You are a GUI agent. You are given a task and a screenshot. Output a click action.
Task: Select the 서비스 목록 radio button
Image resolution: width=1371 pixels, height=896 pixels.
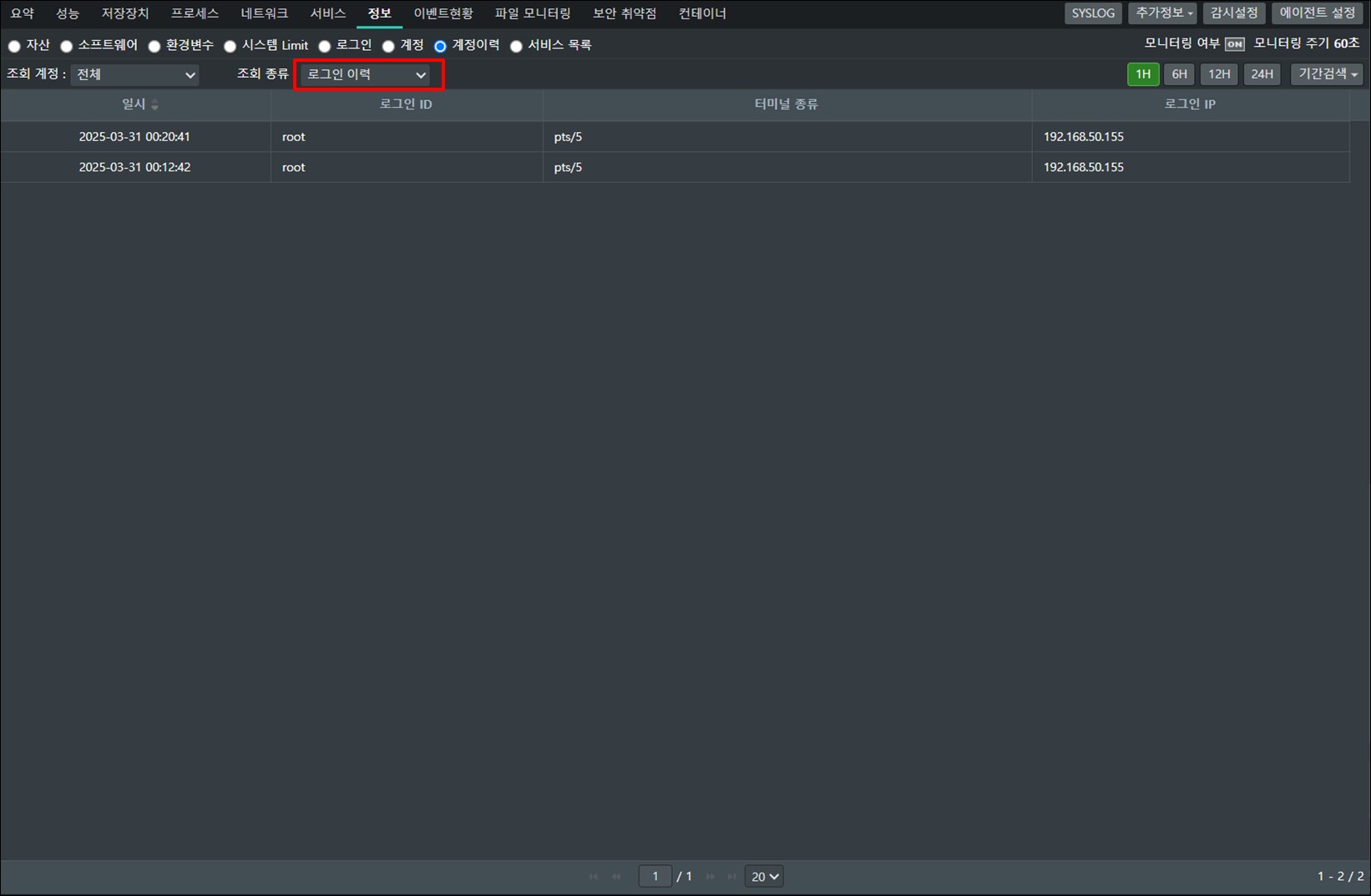coord(516,46)
